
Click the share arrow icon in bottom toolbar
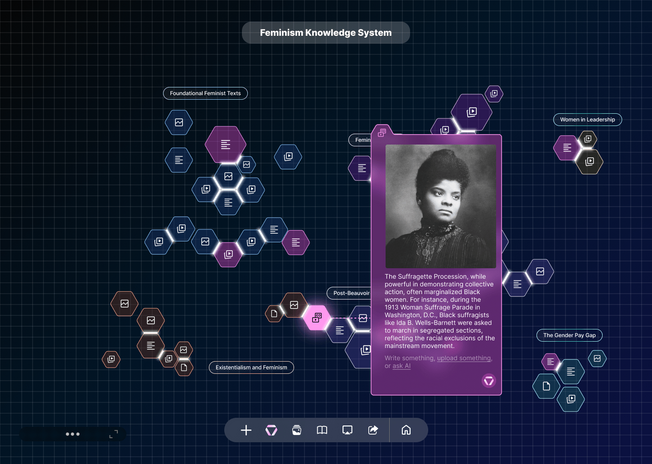pyautogui.click(x=373, y=430)
